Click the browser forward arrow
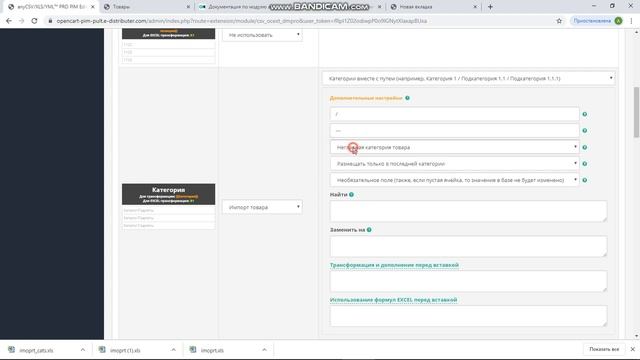Viewport: 640px width, 360px height. [21, 21]
